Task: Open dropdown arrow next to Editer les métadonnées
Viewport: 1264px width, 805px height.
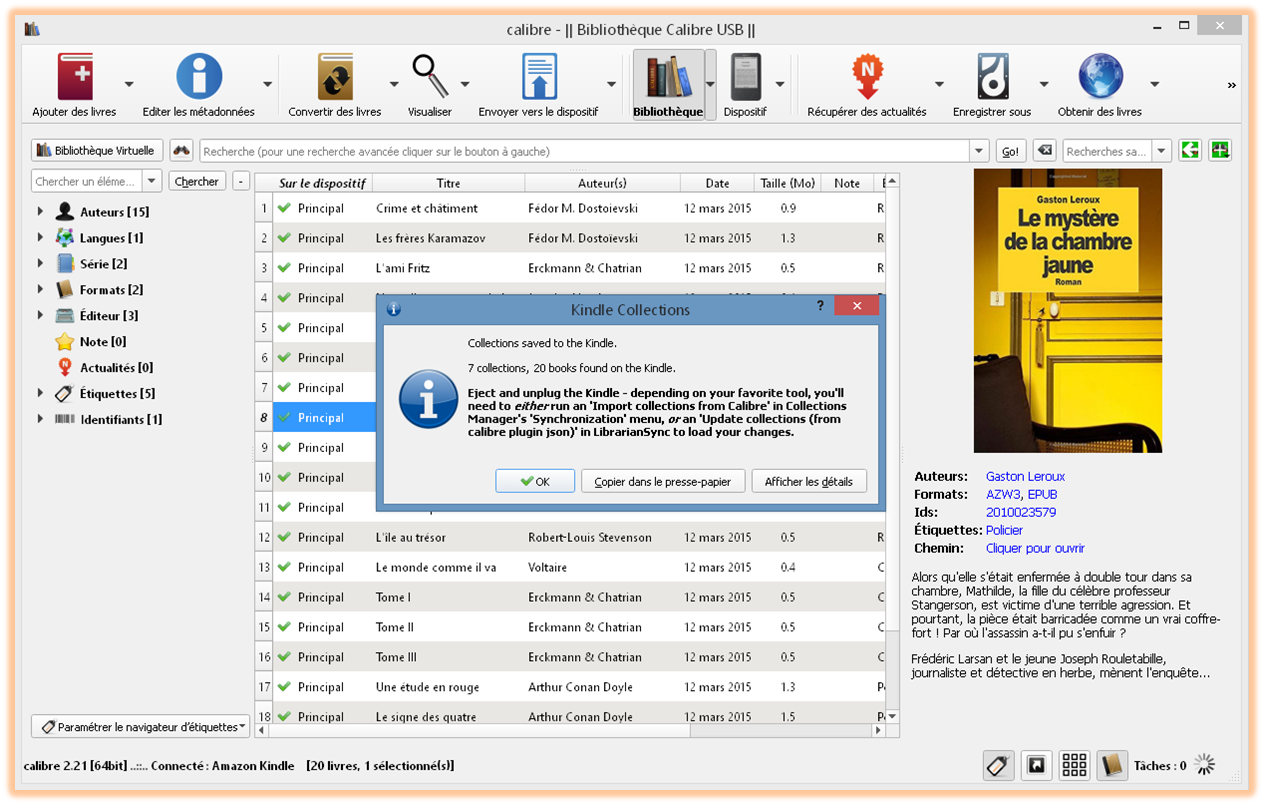Action: (x=267, y=84)
